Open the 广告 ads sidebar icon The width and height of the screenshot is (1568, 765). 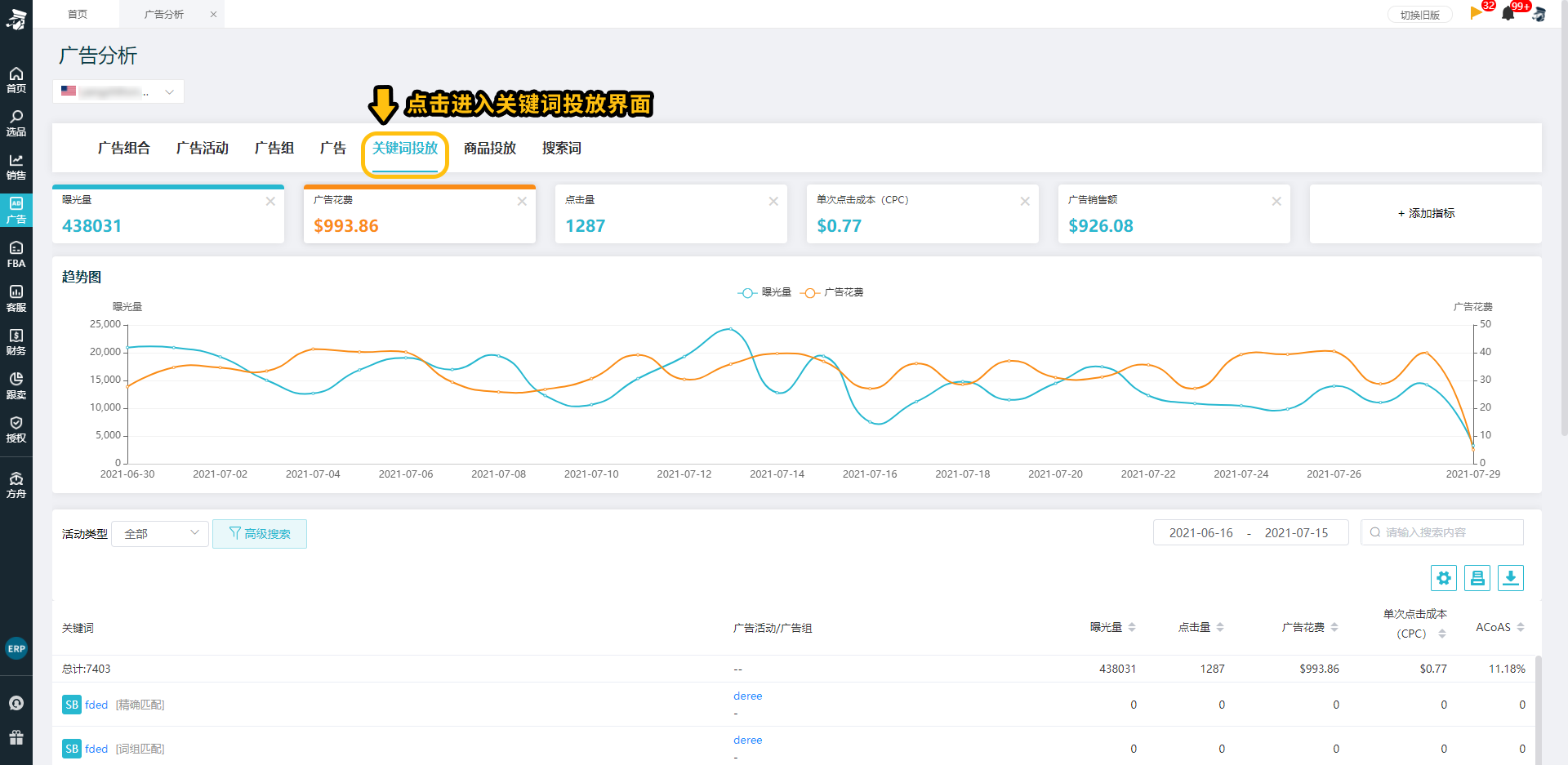16,211
